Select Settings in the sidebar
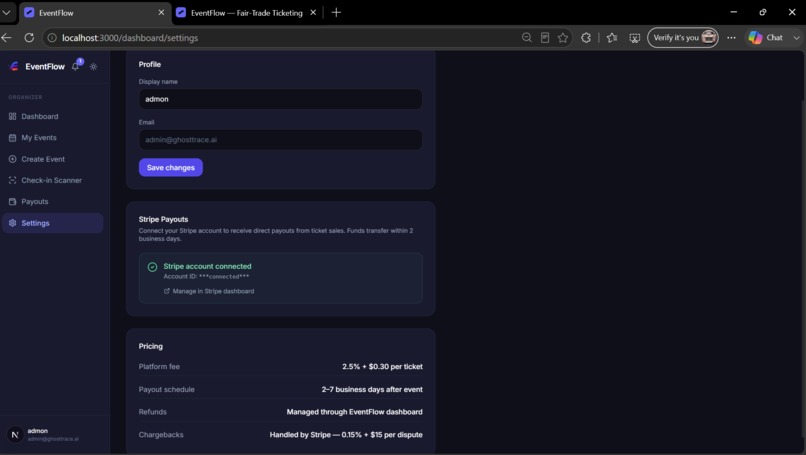This screenshot has width=806, height=455. [x=52, y=223]
